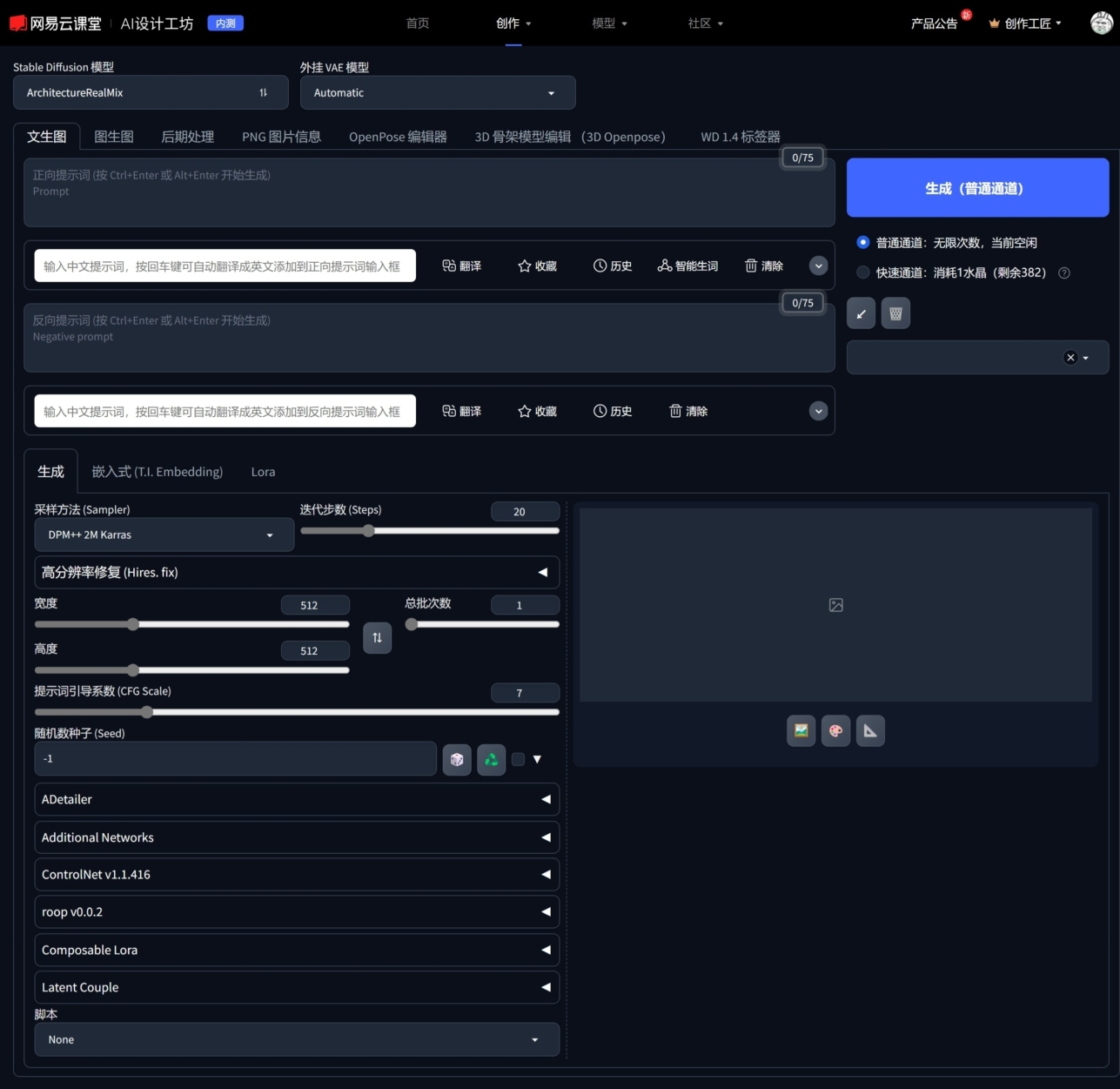Click the 宽度 width slider
Screen dimensions: 1120x1089
coord(192,624)
